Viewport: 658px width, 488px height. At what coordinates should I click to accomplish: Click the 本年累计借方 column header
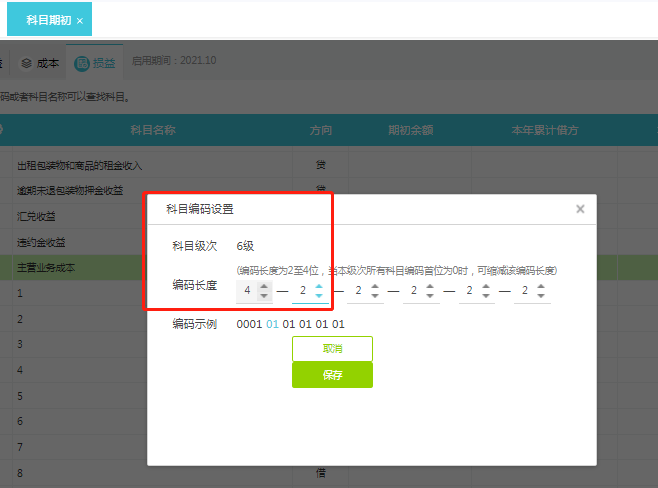pyautogui.click(x=544, y=130)
